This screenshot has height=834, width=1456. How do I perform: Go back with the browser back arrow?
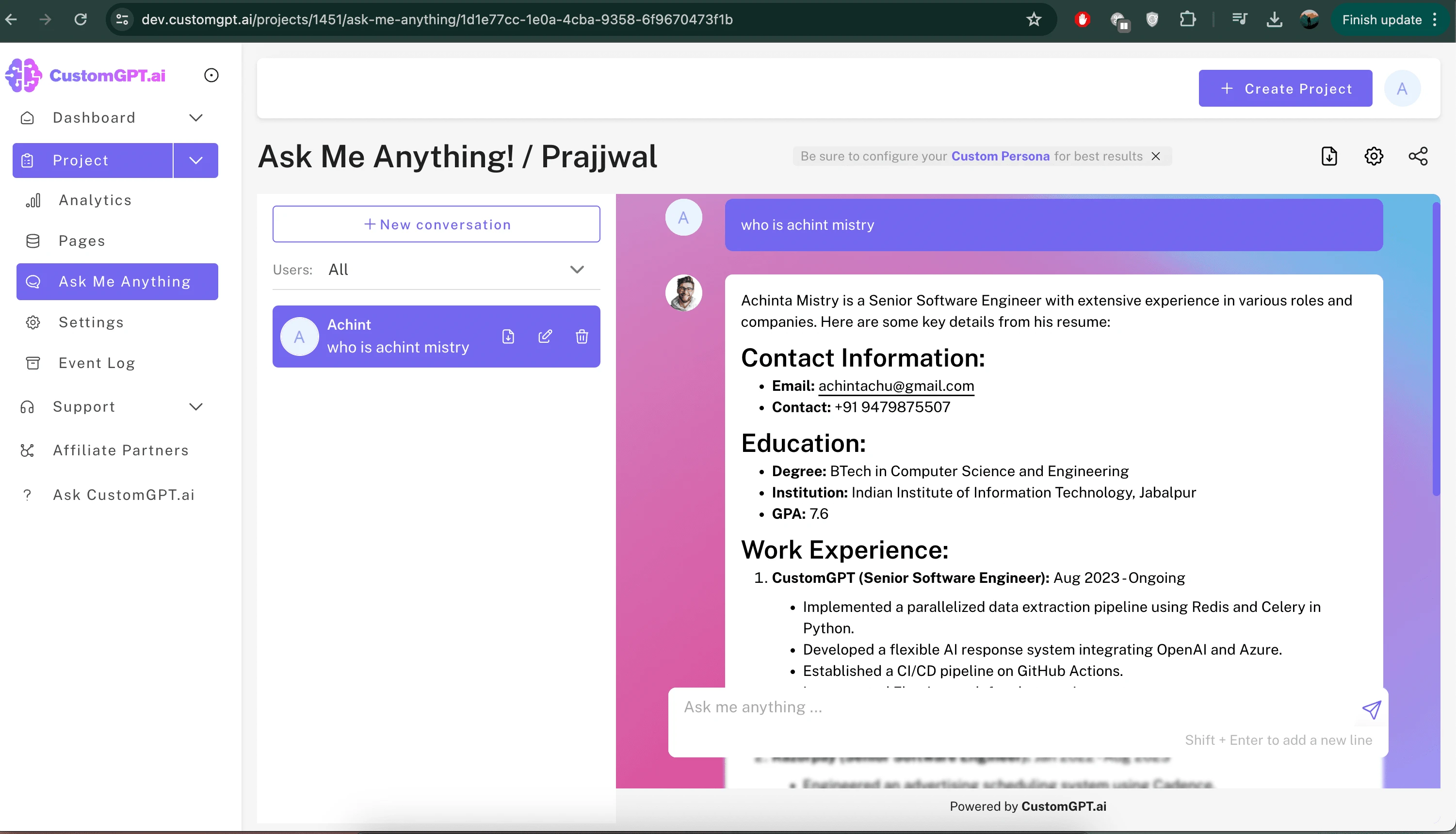[11, 19]
